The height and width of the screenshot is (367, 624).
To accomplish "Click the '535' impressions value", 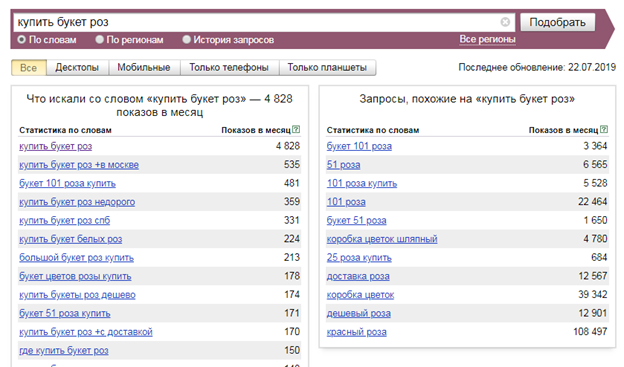I will tap(292, 164).
